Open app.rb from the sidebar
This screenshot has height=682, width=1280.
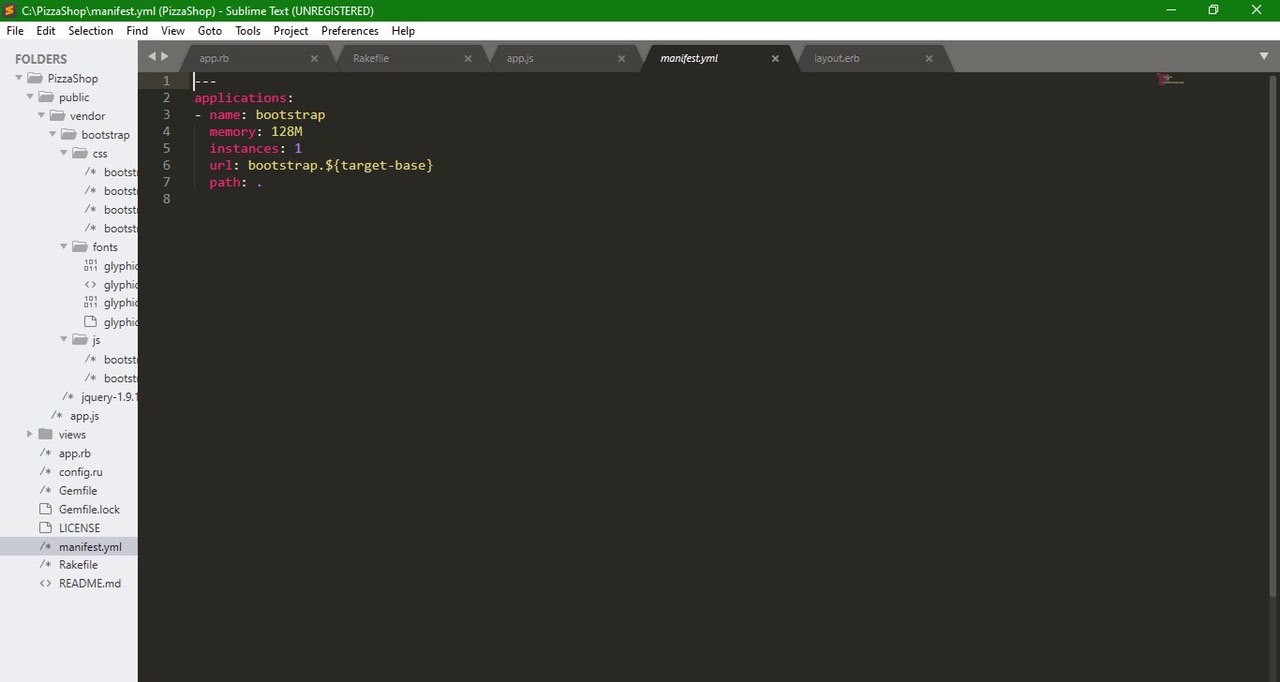pyautogui.click(x=75, y=453)
